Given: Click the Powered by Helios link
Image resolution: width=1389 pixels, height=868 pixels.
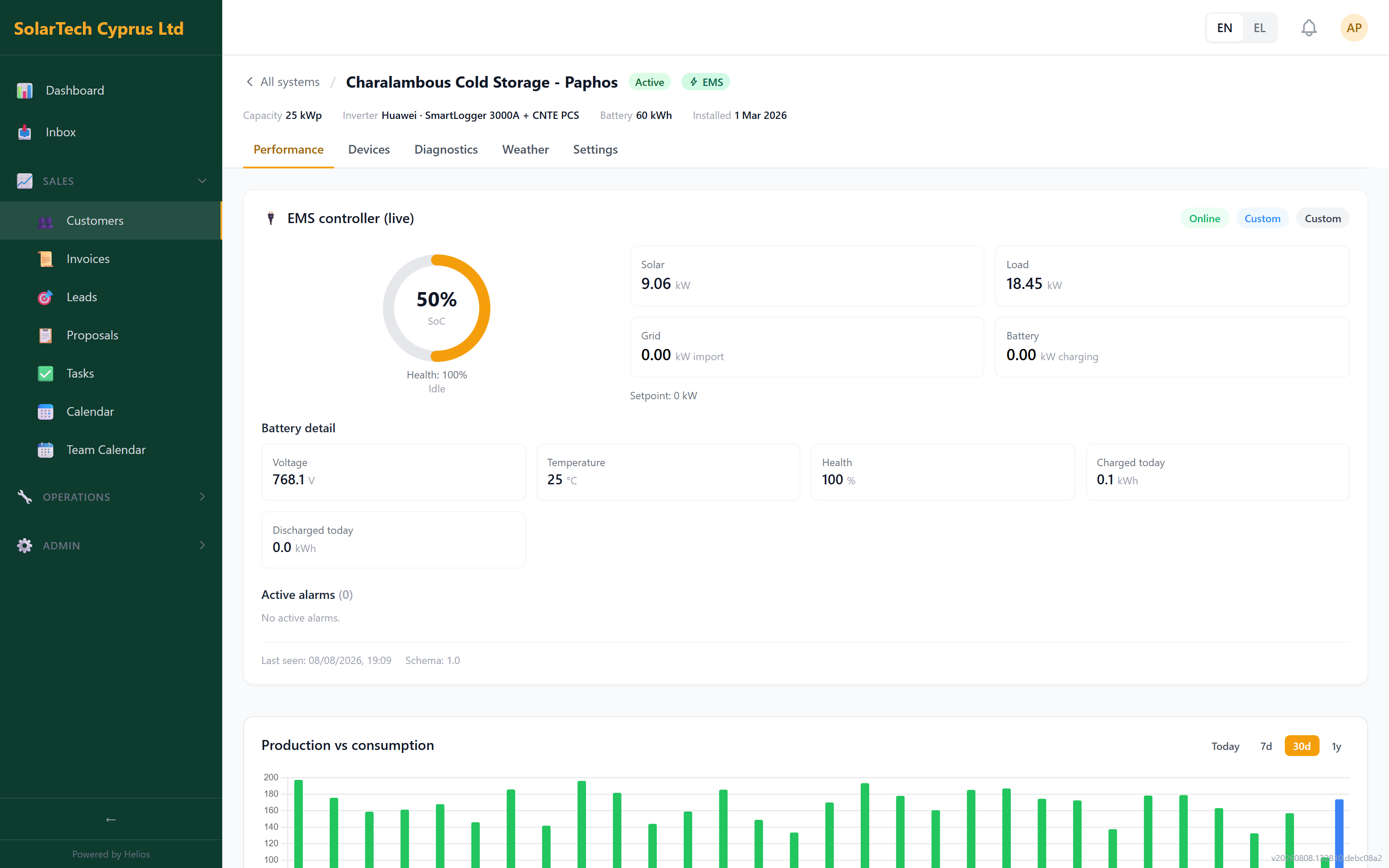Looking at the screenshot, I should (x=111, y=854).
